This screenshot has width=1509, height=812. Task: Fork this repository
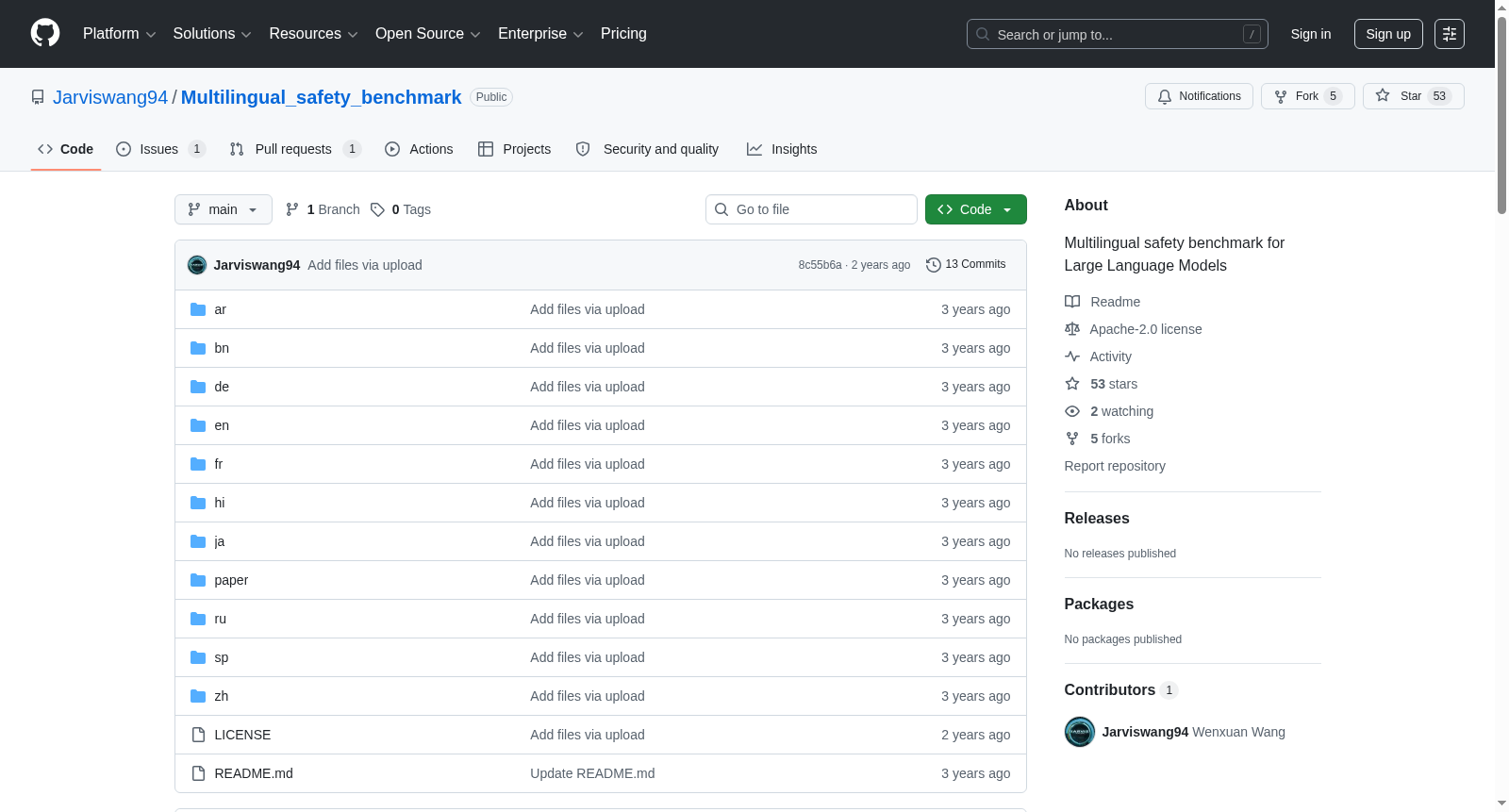coord(1307,96)
